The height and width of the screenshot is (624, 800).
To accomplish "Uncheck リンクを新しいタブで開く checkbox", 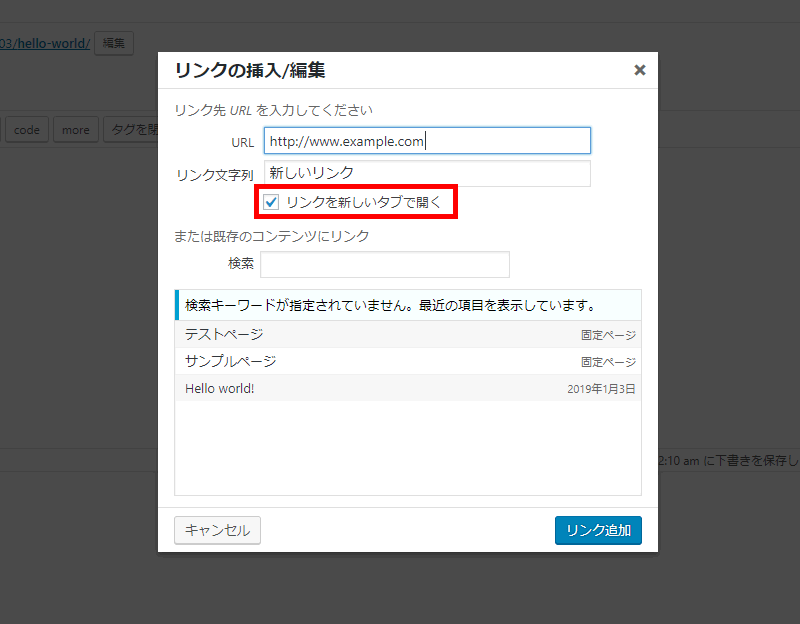I will [x=271, y=202].
